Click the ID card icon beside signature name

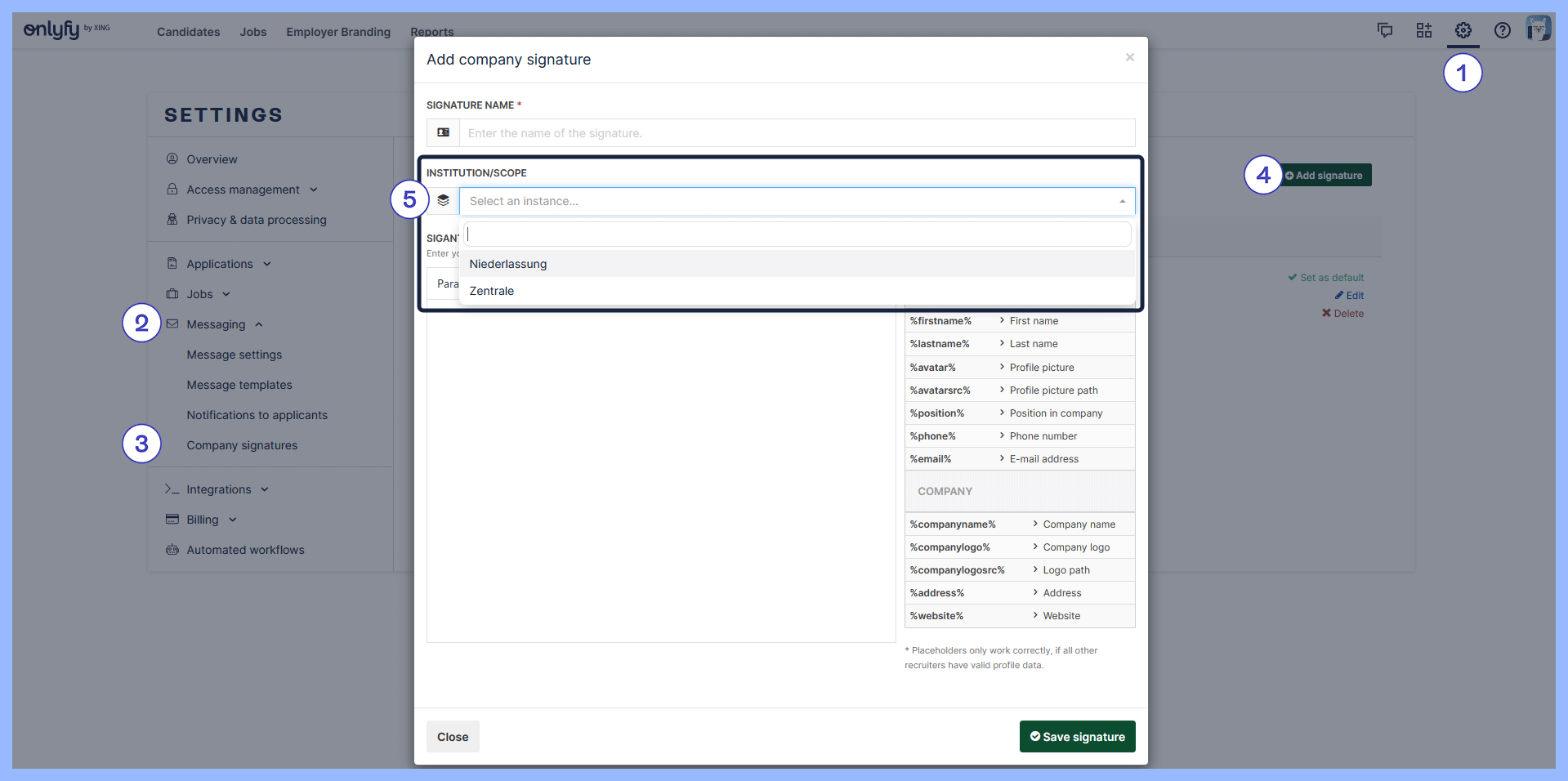pyautogui.click(x=443, y=132)
